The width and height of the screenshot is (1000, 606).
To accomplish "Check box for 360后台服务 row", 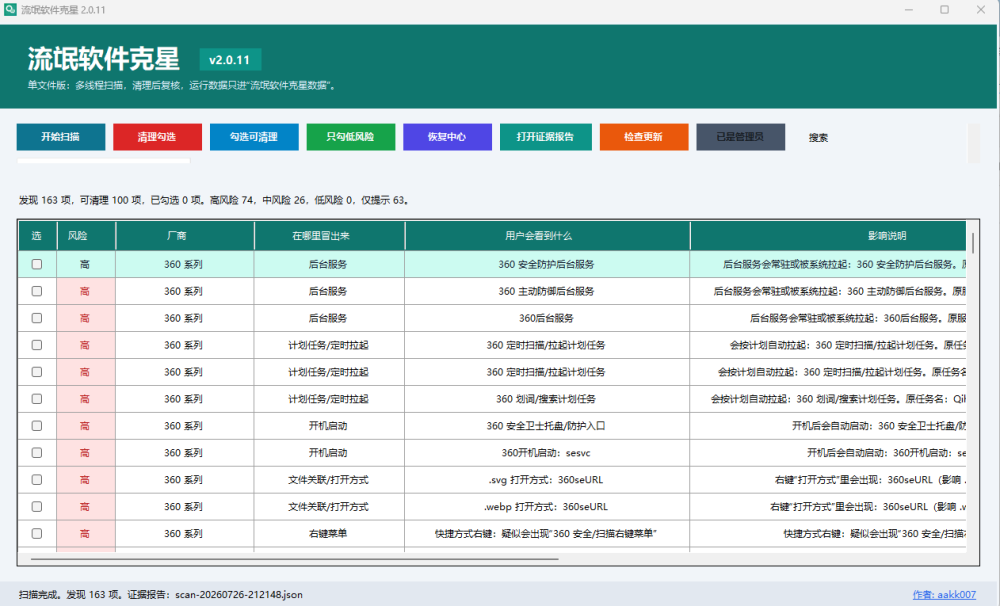I will [x=37, y=318].
